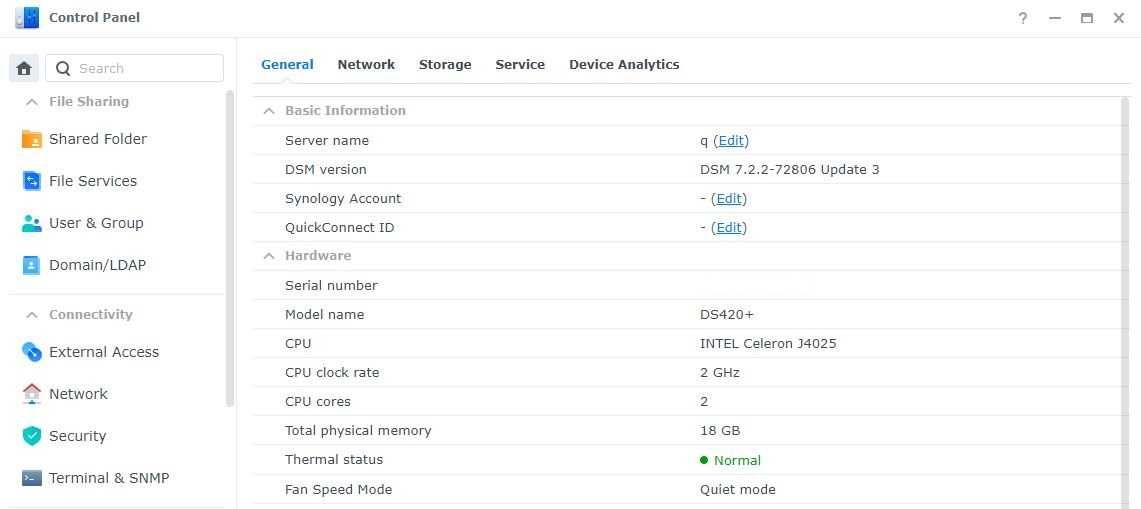Click the Synology Account label
The image size is (1141, 509).
point(343,199)
